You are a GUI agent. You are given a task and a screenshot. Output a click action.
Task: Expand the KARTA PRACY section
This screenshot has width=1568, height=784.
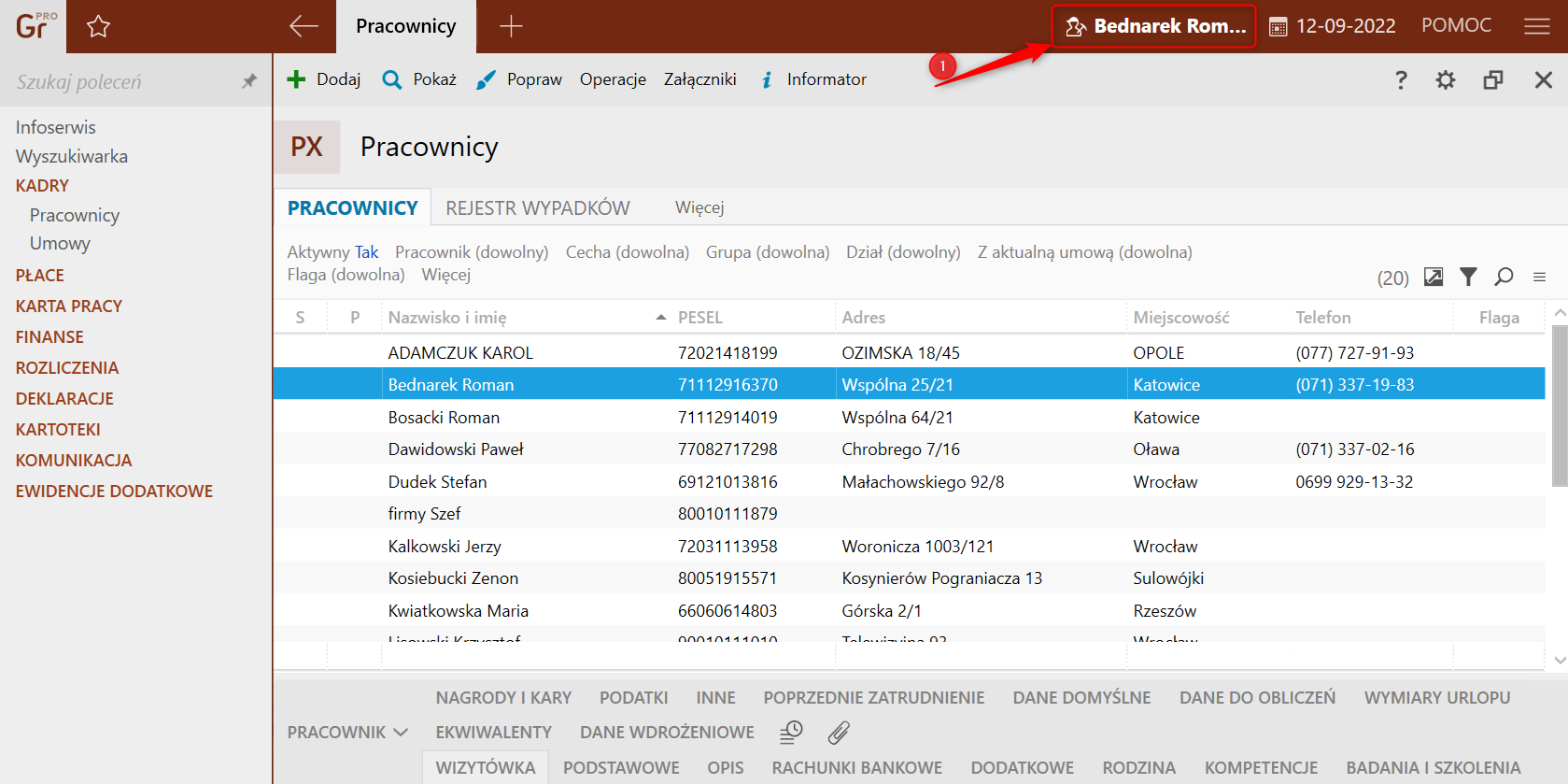tap(69, 306)
